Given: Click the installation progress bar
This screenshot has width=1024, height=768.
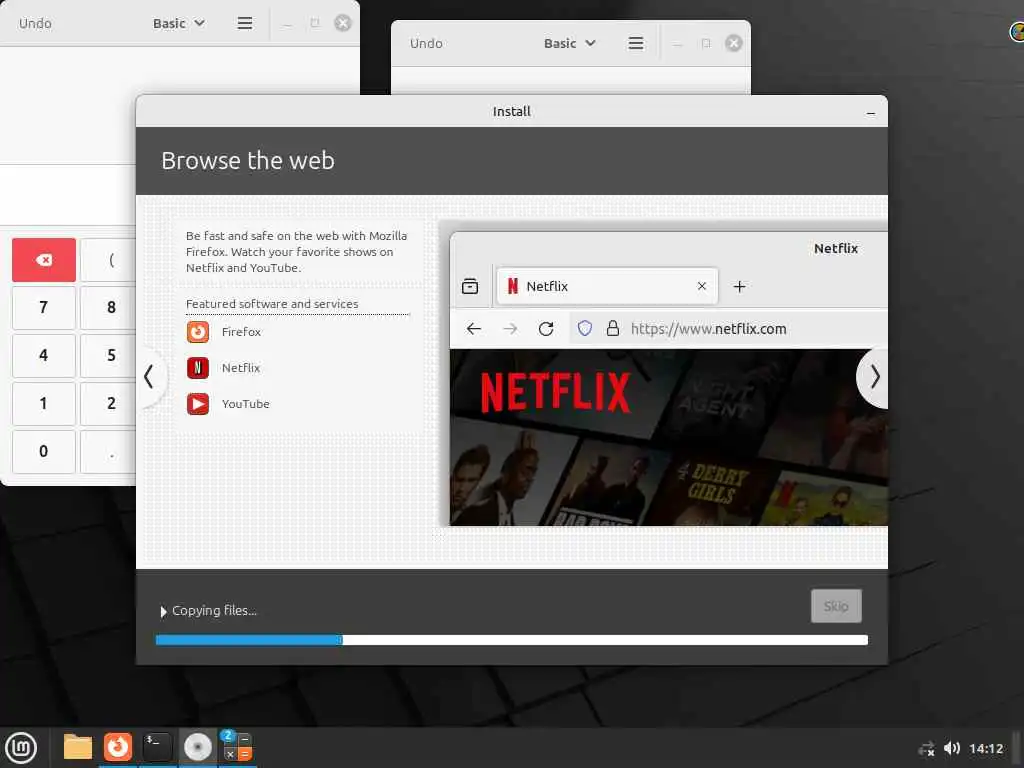Looking at the screenshot, I should (511, 640).
